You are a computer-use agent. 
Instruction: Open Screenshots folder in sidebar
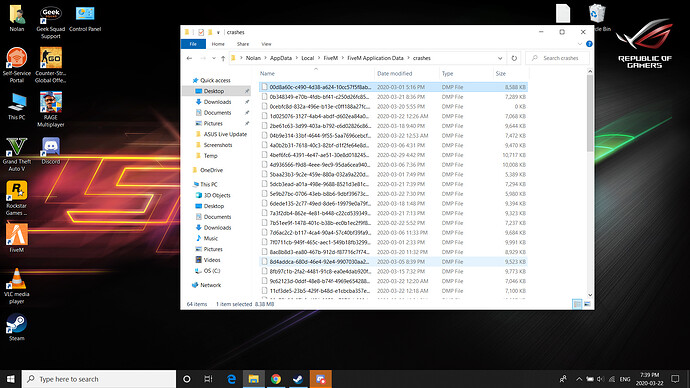(x=218, y=145)
